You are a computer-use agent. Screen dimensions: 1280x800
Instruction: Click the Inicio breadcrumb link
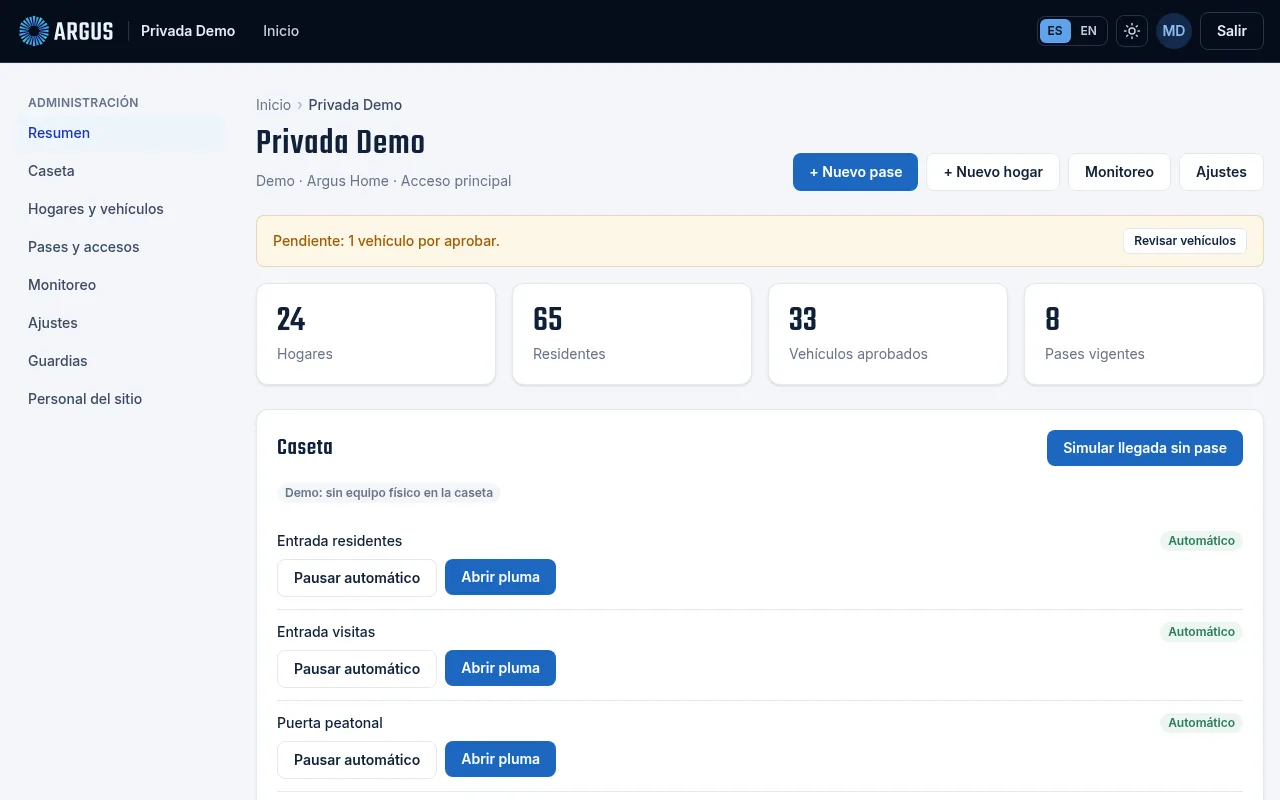[x=273, y=105]
